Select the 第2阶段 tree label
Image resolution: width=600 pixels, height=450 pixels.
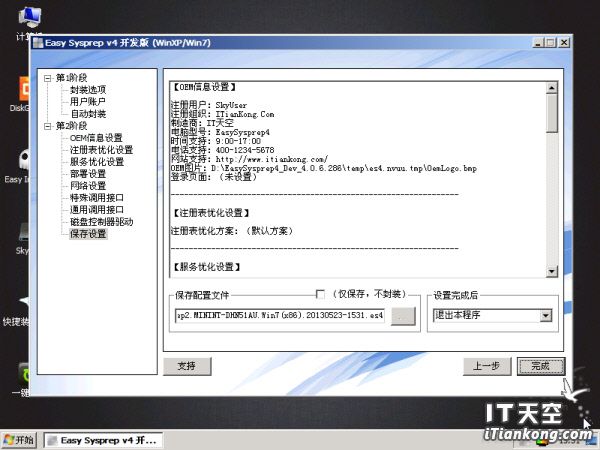72,126
